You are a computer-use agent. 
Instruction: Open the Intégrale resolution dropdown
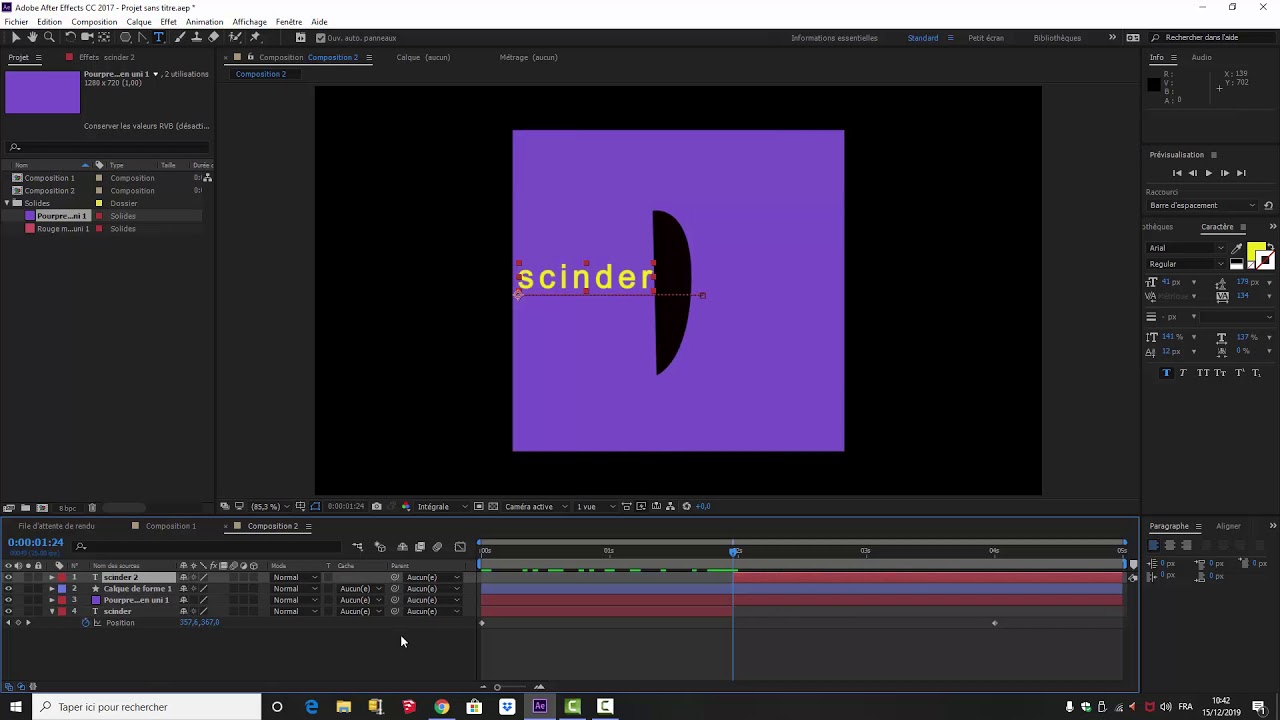click(x=440, y=507)
